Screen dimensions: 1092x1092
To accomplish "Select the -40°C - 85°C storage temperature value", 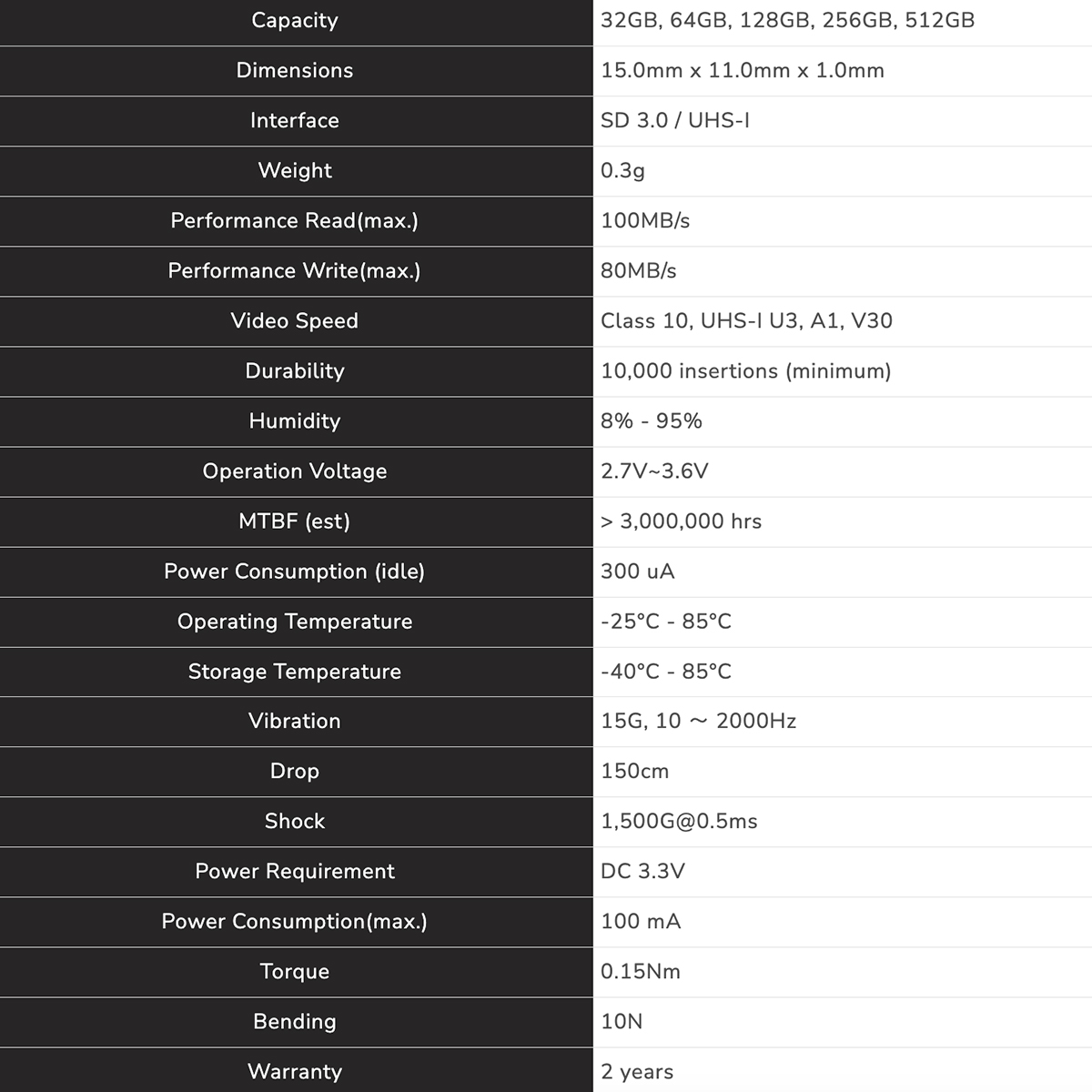I will pos(666,672).
